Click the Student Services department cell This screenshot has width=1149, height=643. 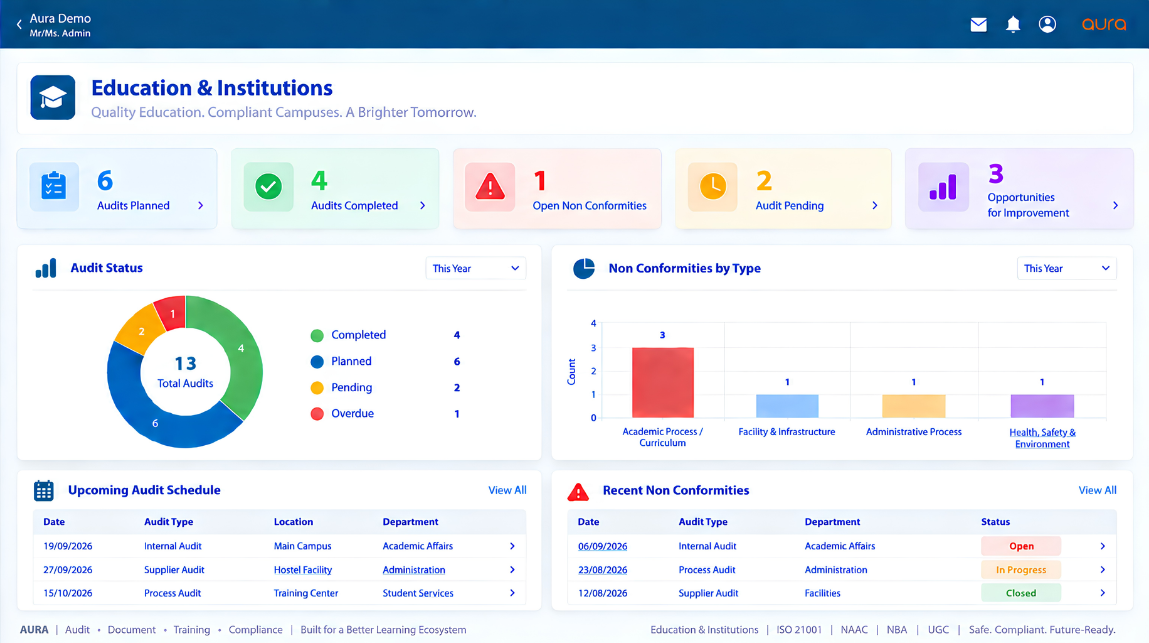tap(418, 593)
